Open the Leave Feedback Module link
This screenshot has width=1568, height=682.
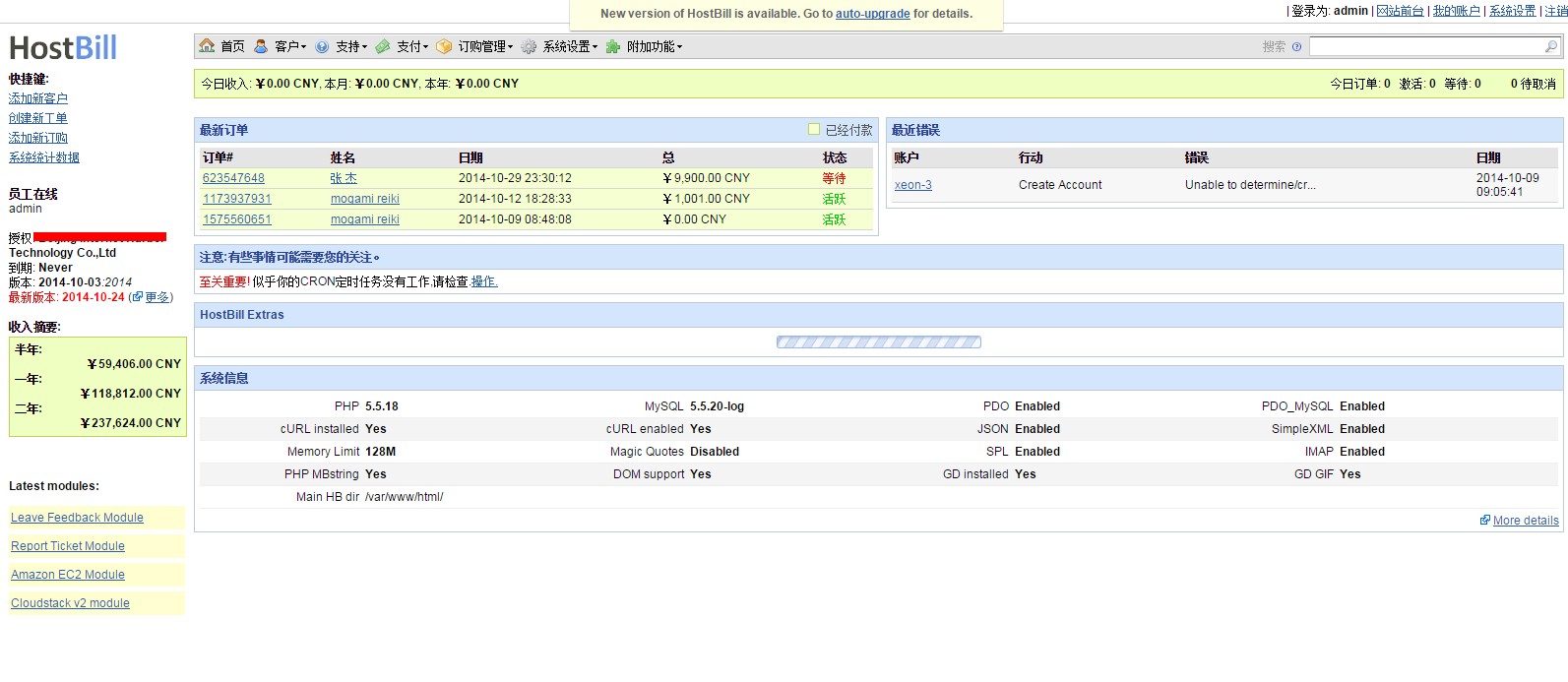tap(77, 518)
